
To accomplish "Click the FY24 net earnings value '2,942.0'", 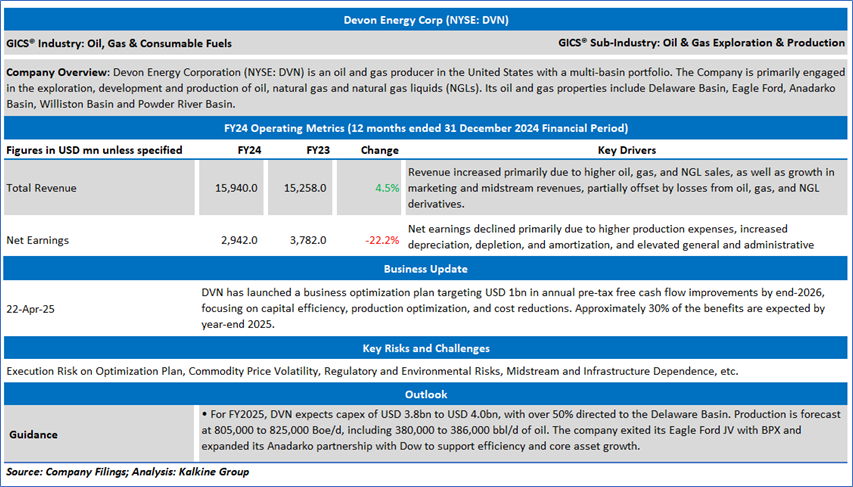I will pyautogui.click(x=239, y=241).
